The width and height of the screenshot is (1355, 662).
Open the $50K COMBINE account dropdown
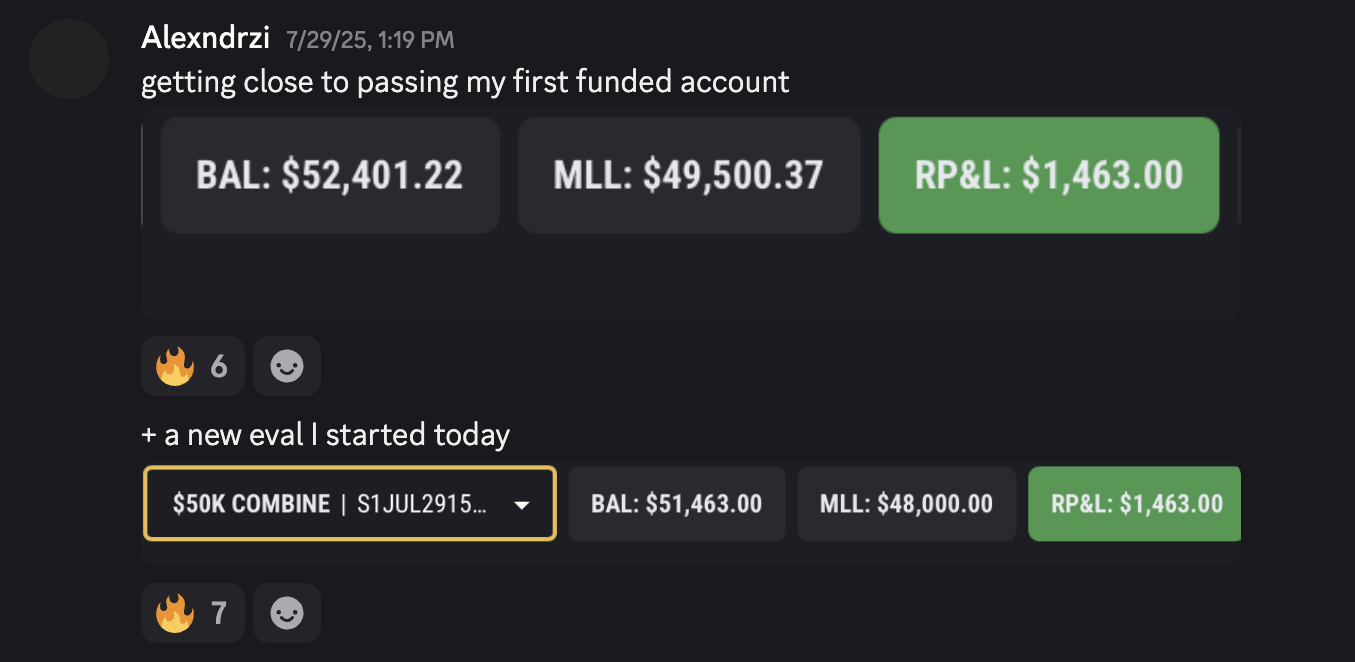click(x=349, y=504)
